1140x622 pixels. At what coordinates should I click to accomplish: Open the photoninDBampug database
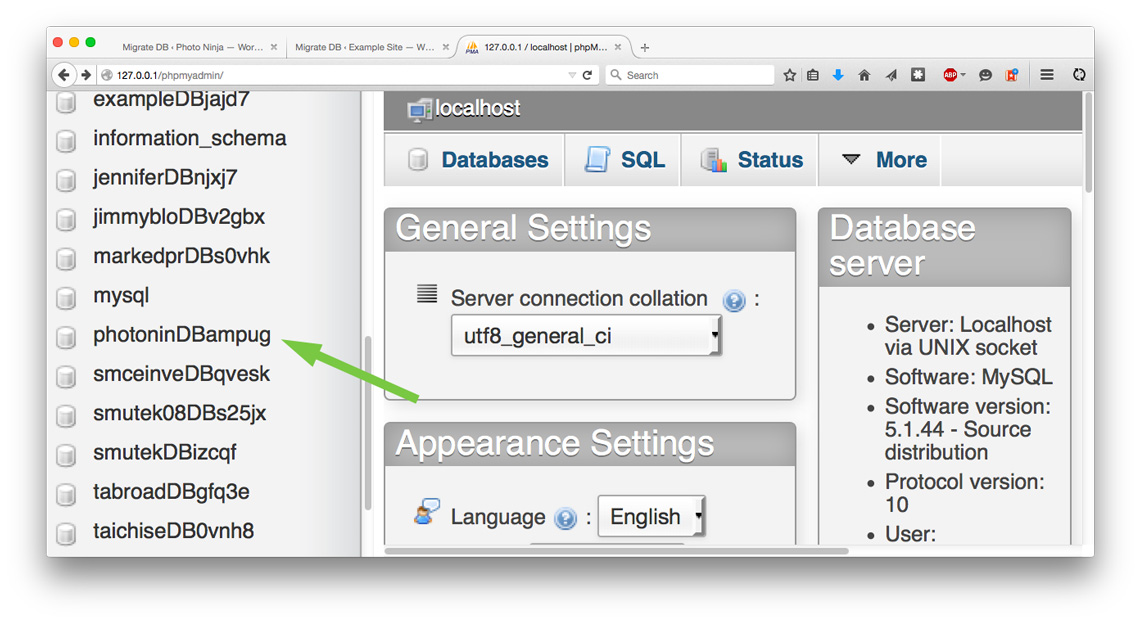click(182, 335)
